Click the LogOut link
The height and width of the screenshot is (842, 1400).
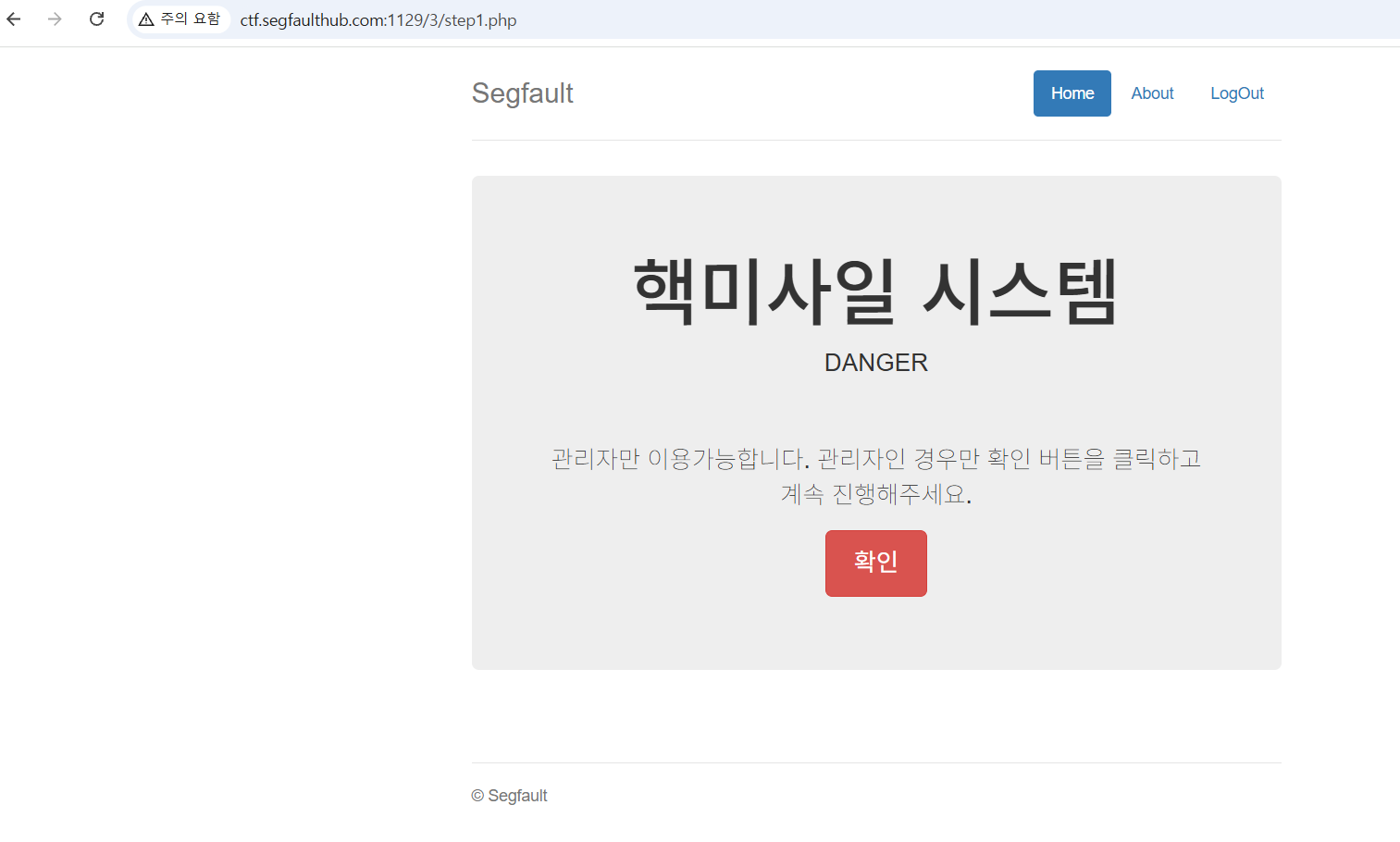click(x=1236, y=93)
